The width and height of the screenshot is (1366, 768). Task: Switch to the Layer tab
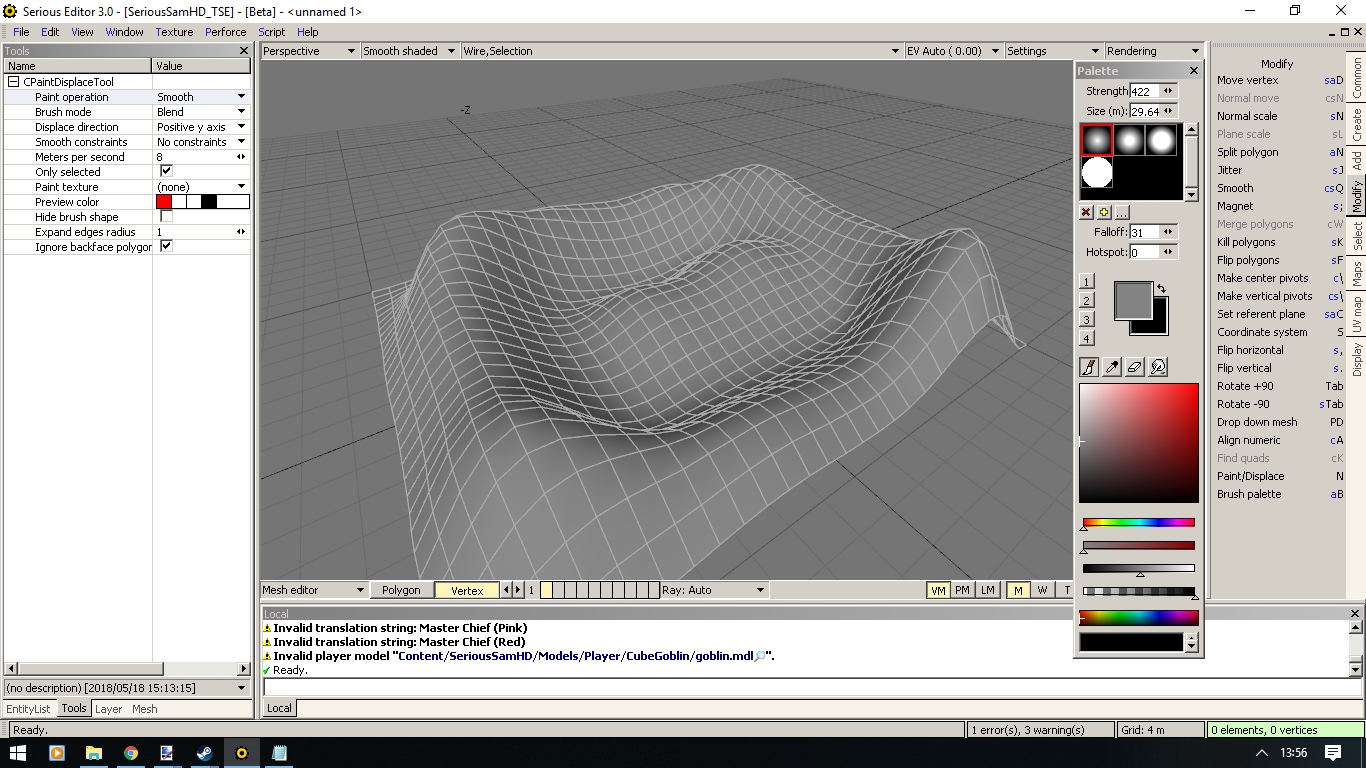click(108, 709)
